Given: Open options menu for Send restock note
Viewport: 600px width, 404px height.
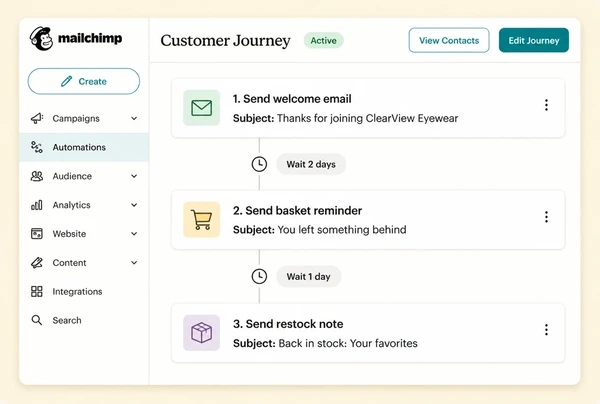Looking at the screenshot, I should pos(546,330).
